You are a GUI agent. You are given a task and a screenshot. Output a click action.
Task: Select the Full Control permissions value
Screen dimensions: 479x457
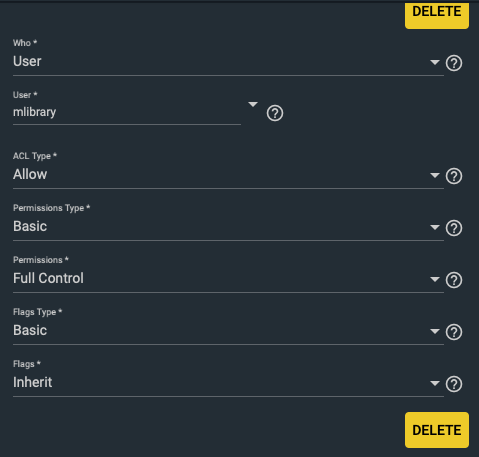[48, 278]
